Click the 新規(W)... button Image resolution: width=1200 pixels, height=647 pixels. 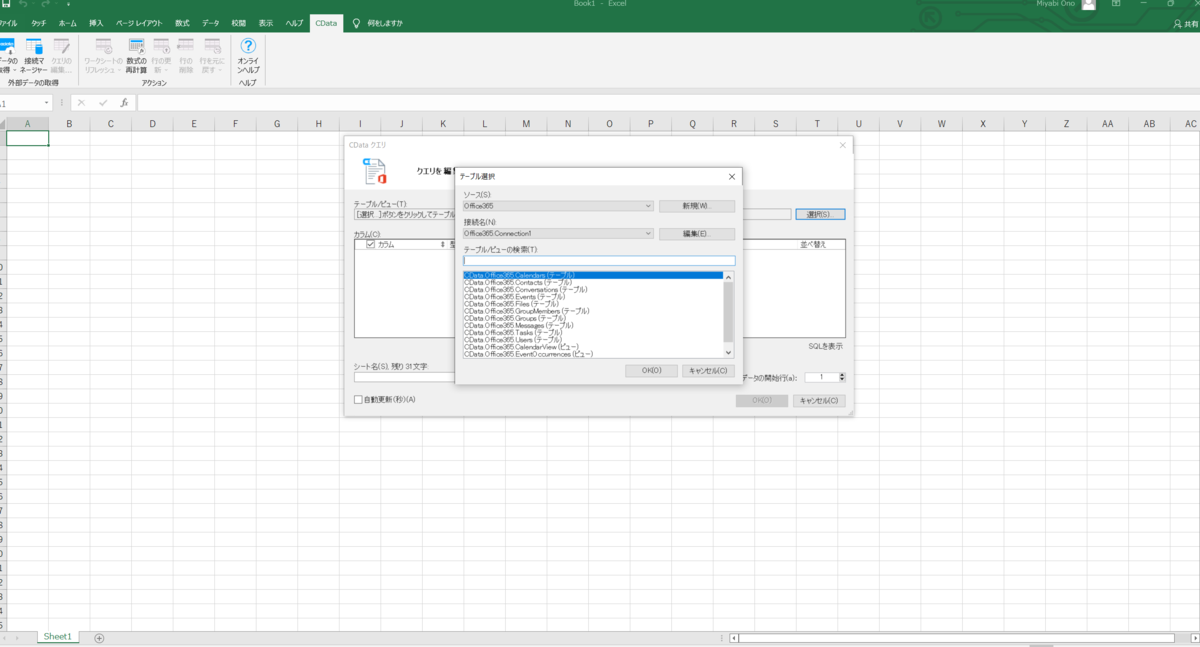point(696,206)
